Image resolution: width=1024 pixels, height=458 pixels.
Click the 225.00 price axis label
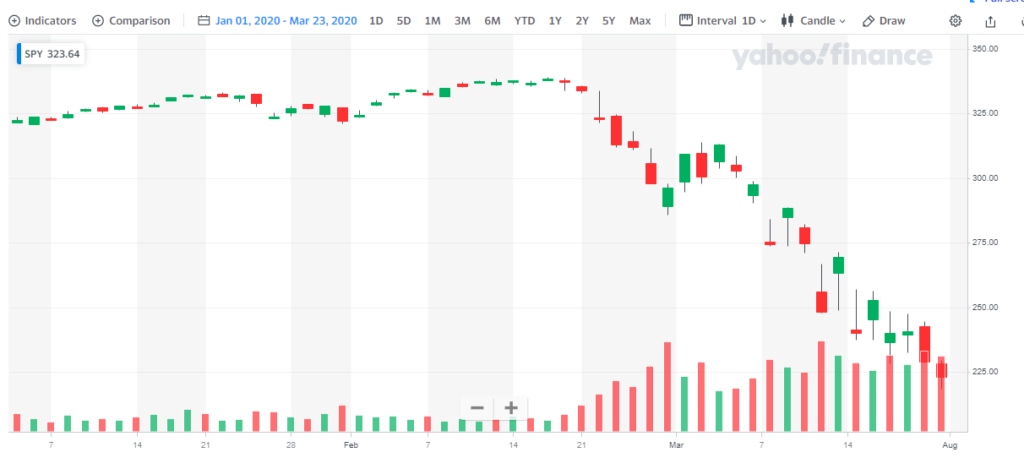985,372
